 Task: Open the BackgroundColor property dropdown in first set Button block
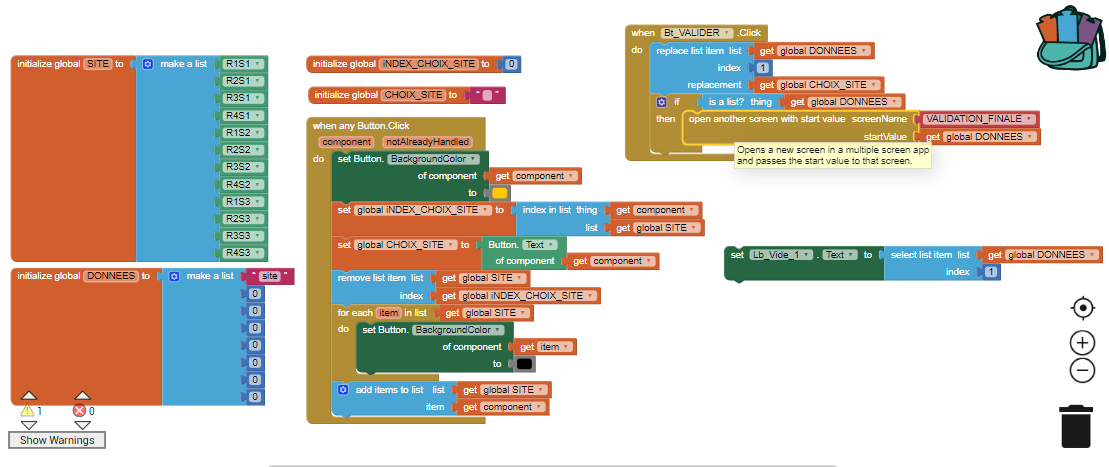tap(473, 159)
